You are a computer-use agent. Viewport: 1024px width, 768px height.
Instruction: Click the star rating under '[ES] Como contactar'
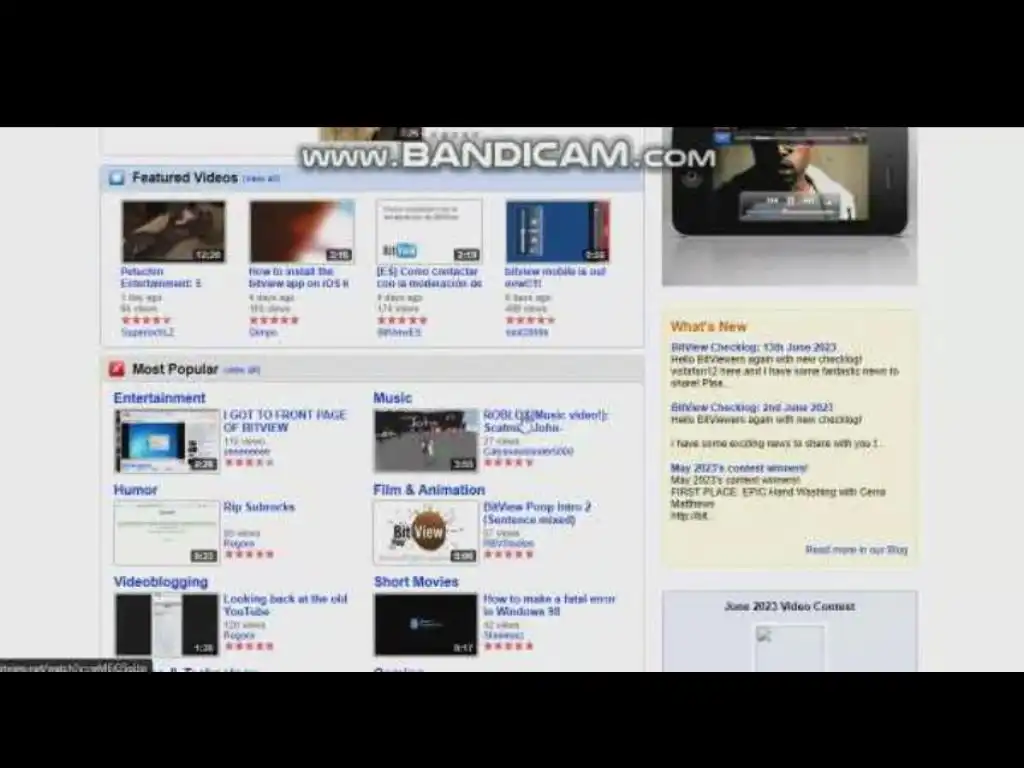(402, 320)
